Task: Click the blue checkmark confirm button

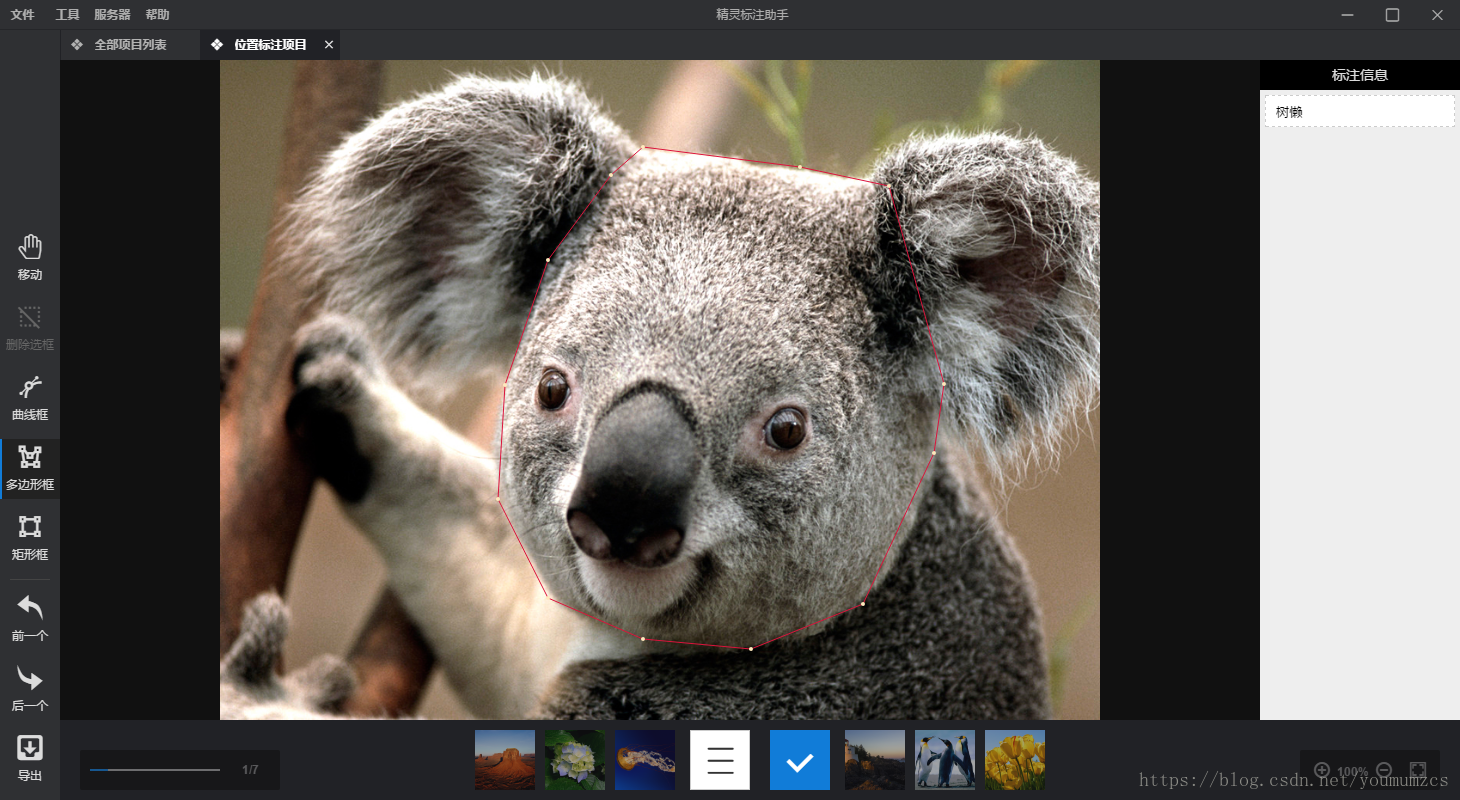Action: (800, 760)
